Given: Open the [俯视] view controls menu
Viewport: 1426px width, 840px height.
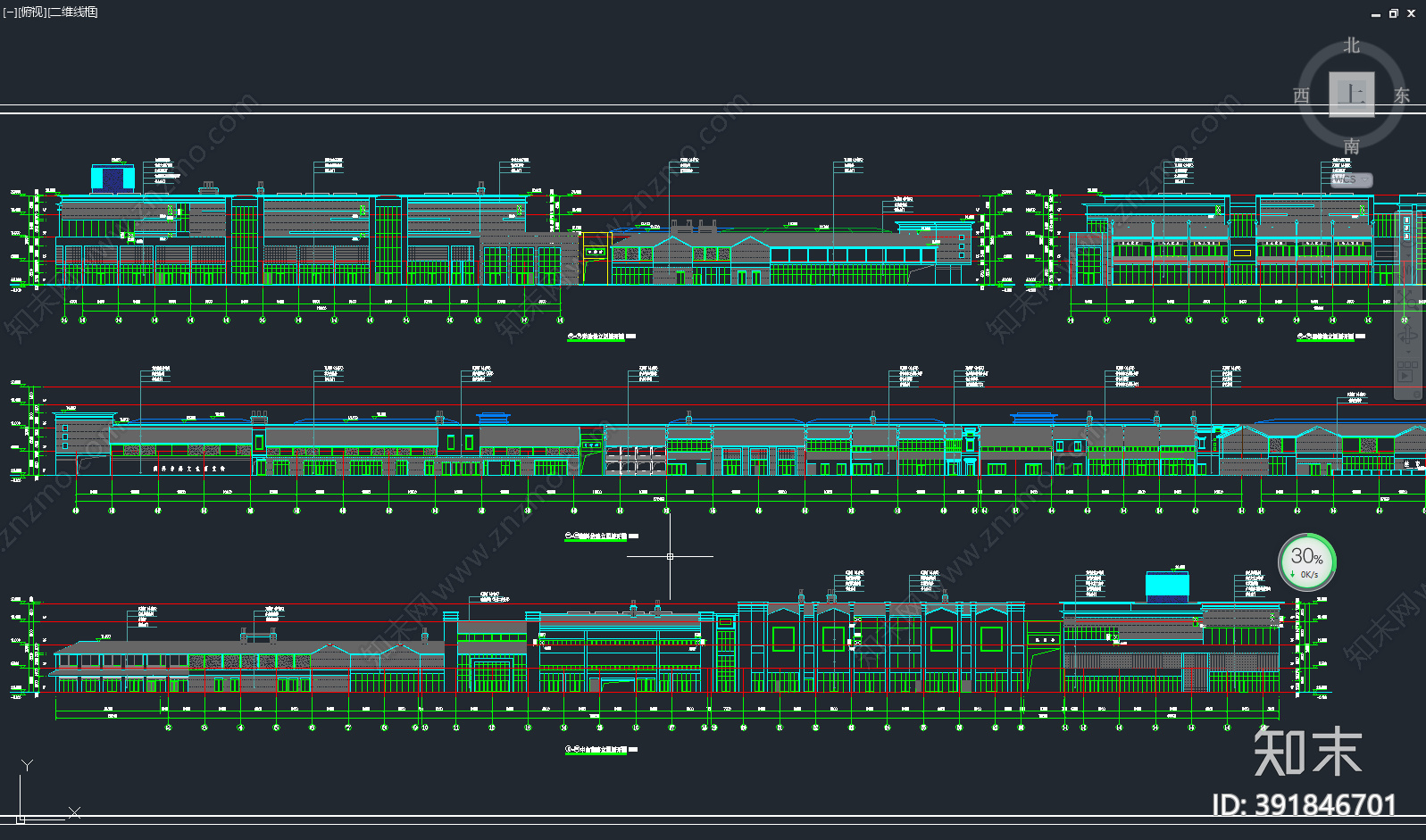Looking at the screenshot, I should point(32,12).
